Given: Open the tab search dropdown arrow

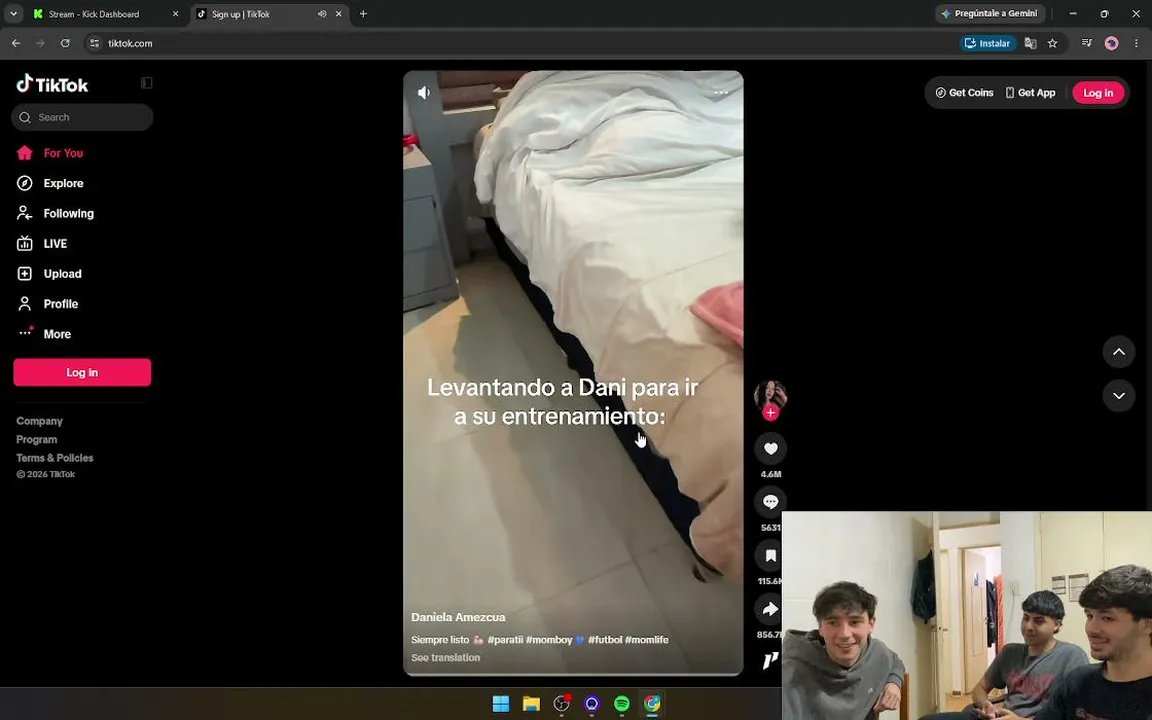Looking at the screenshot, I should (x=13, y=14).
